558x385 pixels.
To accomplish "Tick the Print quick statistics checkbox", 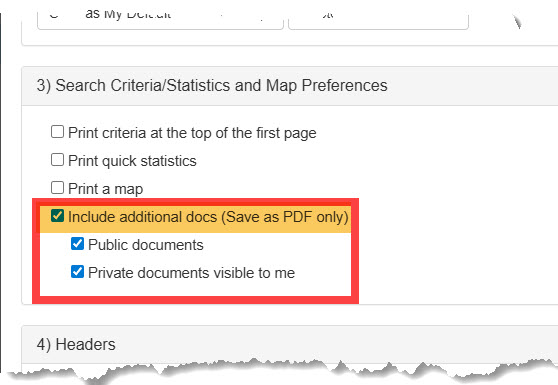I will pyautogui.click(x=57, y=160).
